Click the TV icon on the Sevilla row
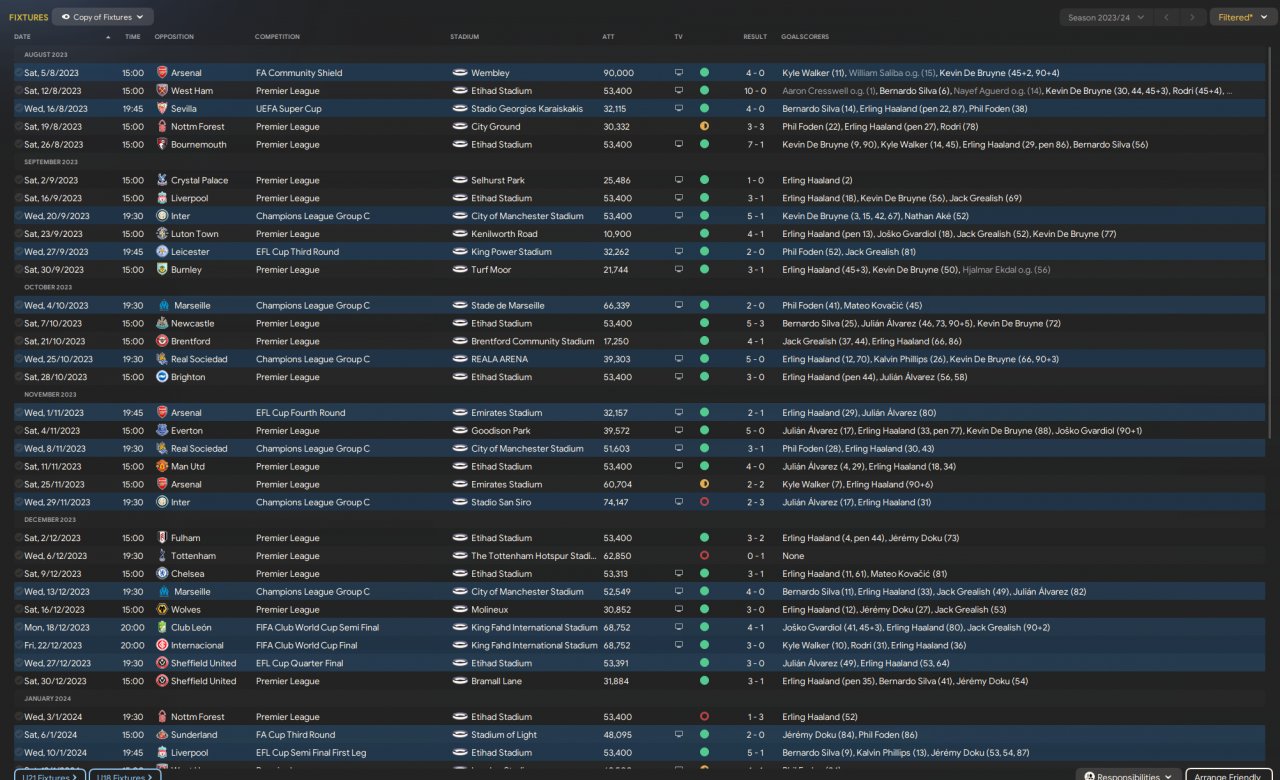The width and height of the screenshot is (1280, 780). tap(679, 109)
